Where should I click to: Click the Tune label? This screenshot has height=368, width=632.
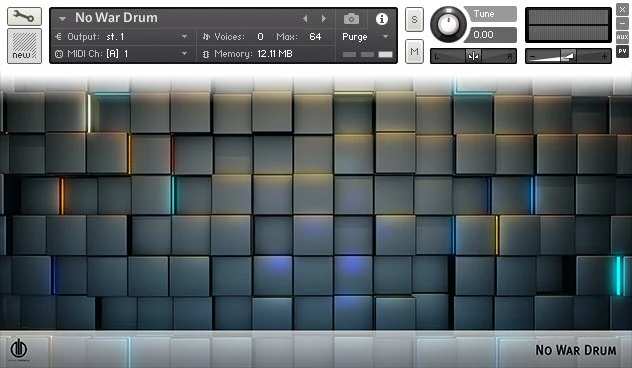(x=484, y=14)
